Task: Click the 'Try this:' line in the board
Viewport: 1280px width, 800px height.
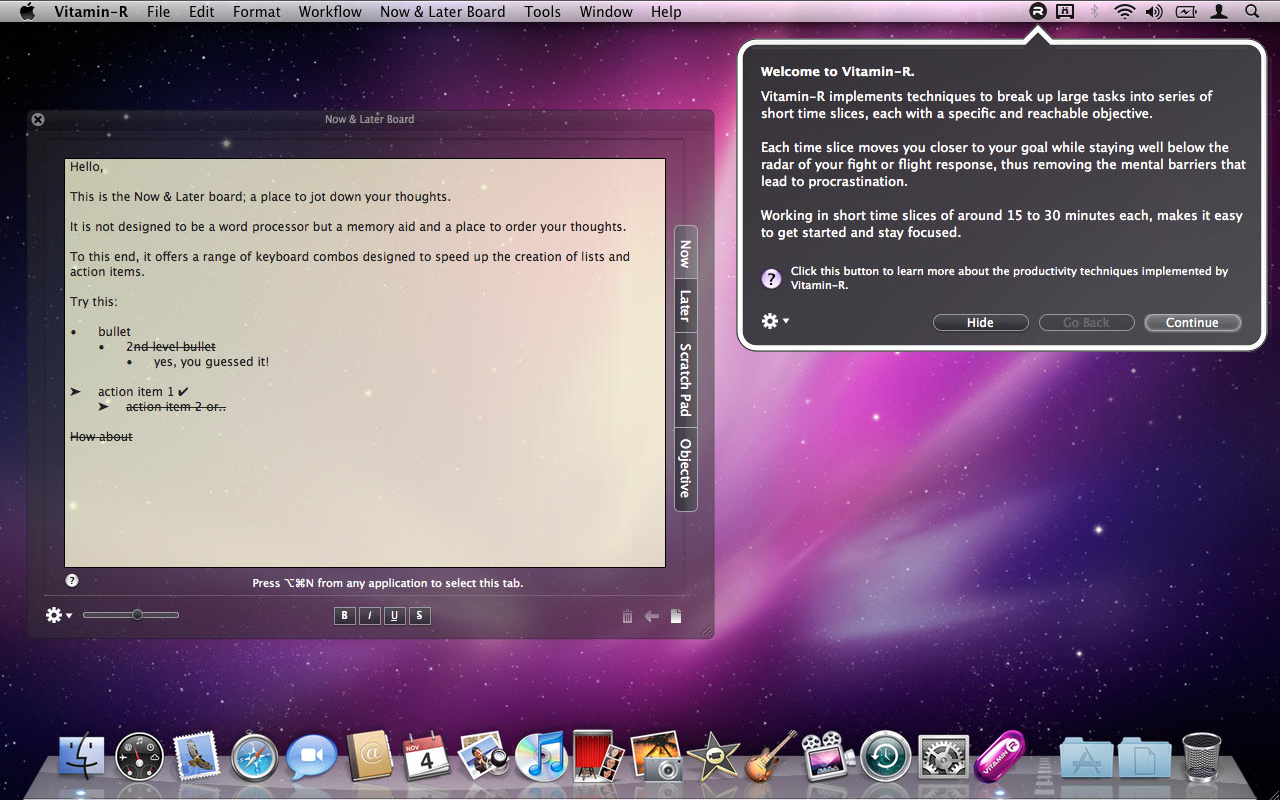Action: [x=94, y=302]
